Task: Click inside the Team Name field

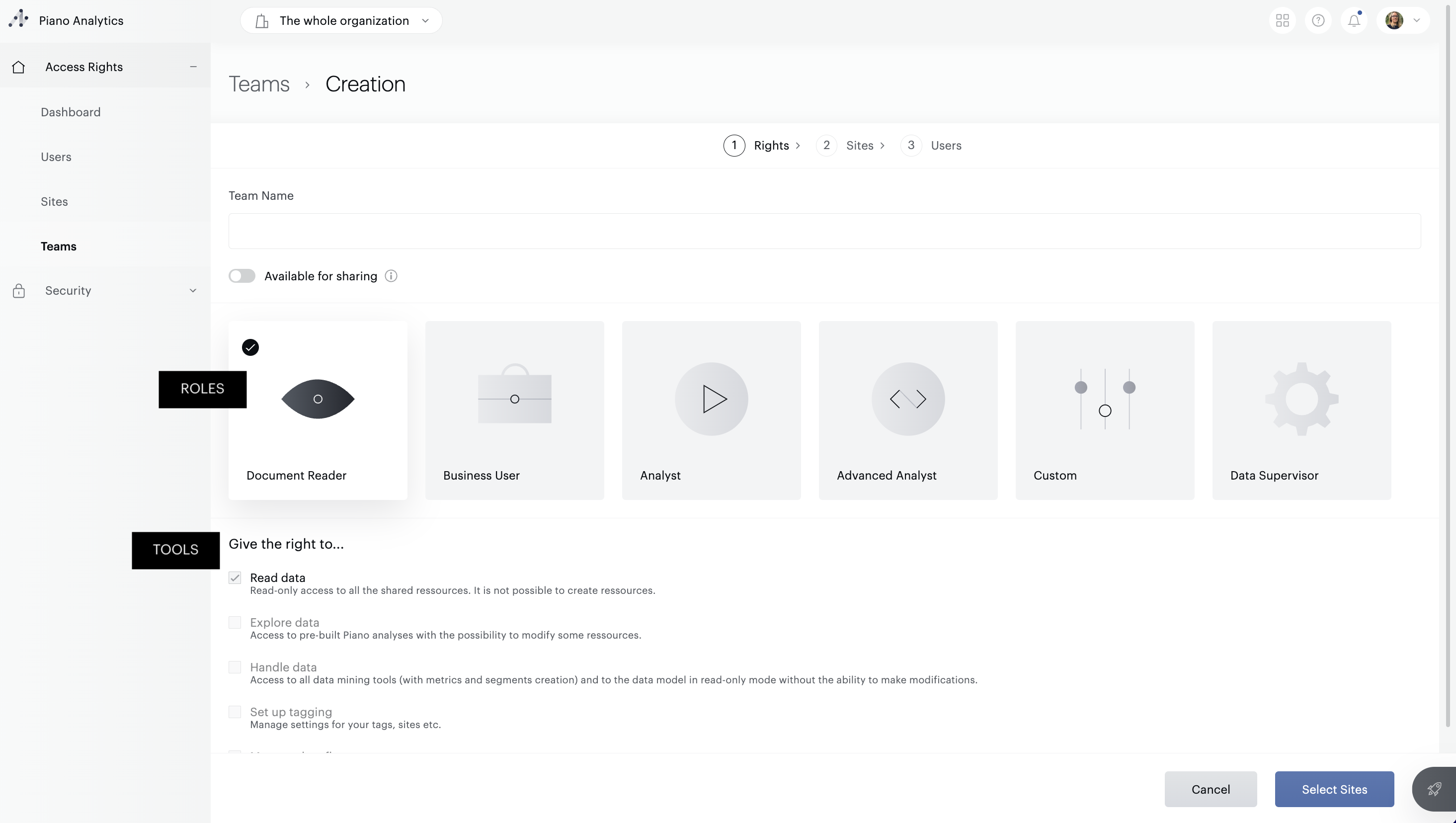Action: (x=824, y=231)
